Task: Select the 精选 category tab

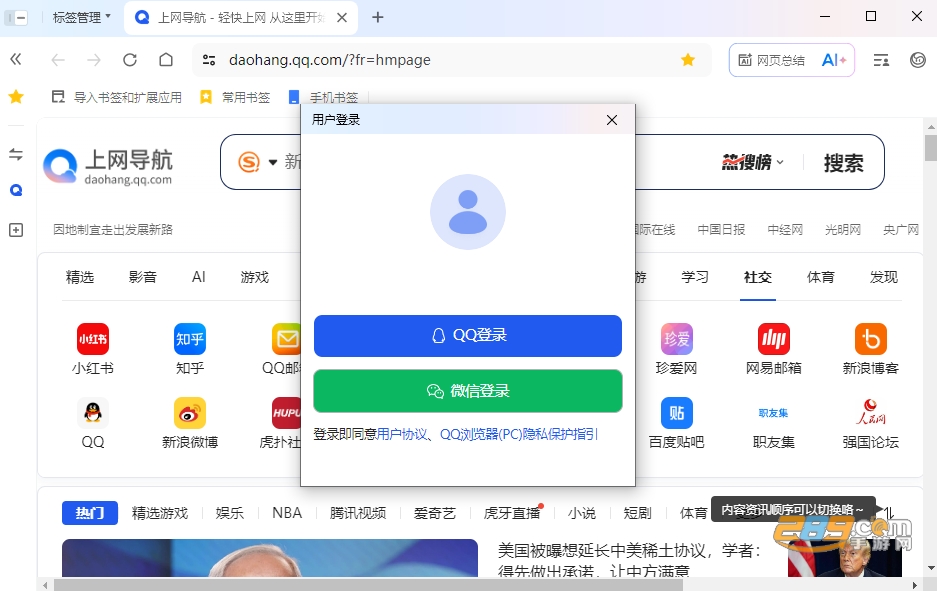Action: pyautogui.click(x=80, y=277)
